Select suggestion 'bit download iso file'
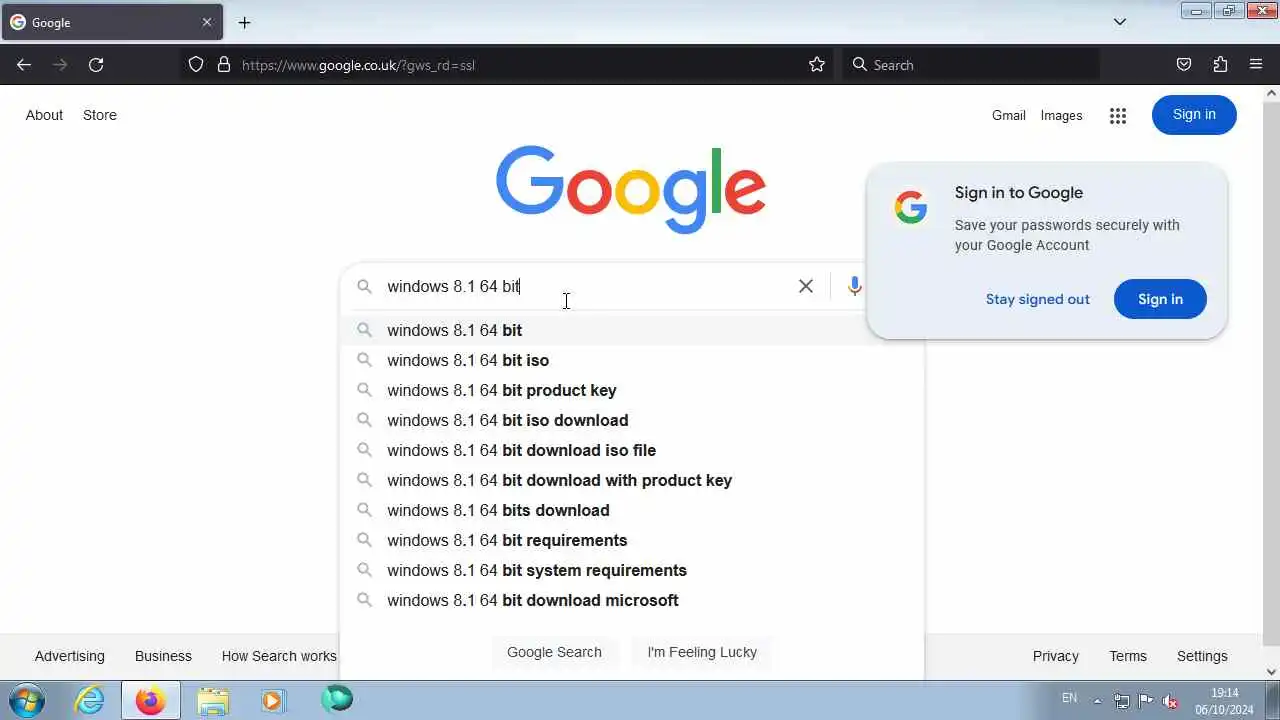The width and height of the screenshot is (1280, 720). click(x=632, y=450)
